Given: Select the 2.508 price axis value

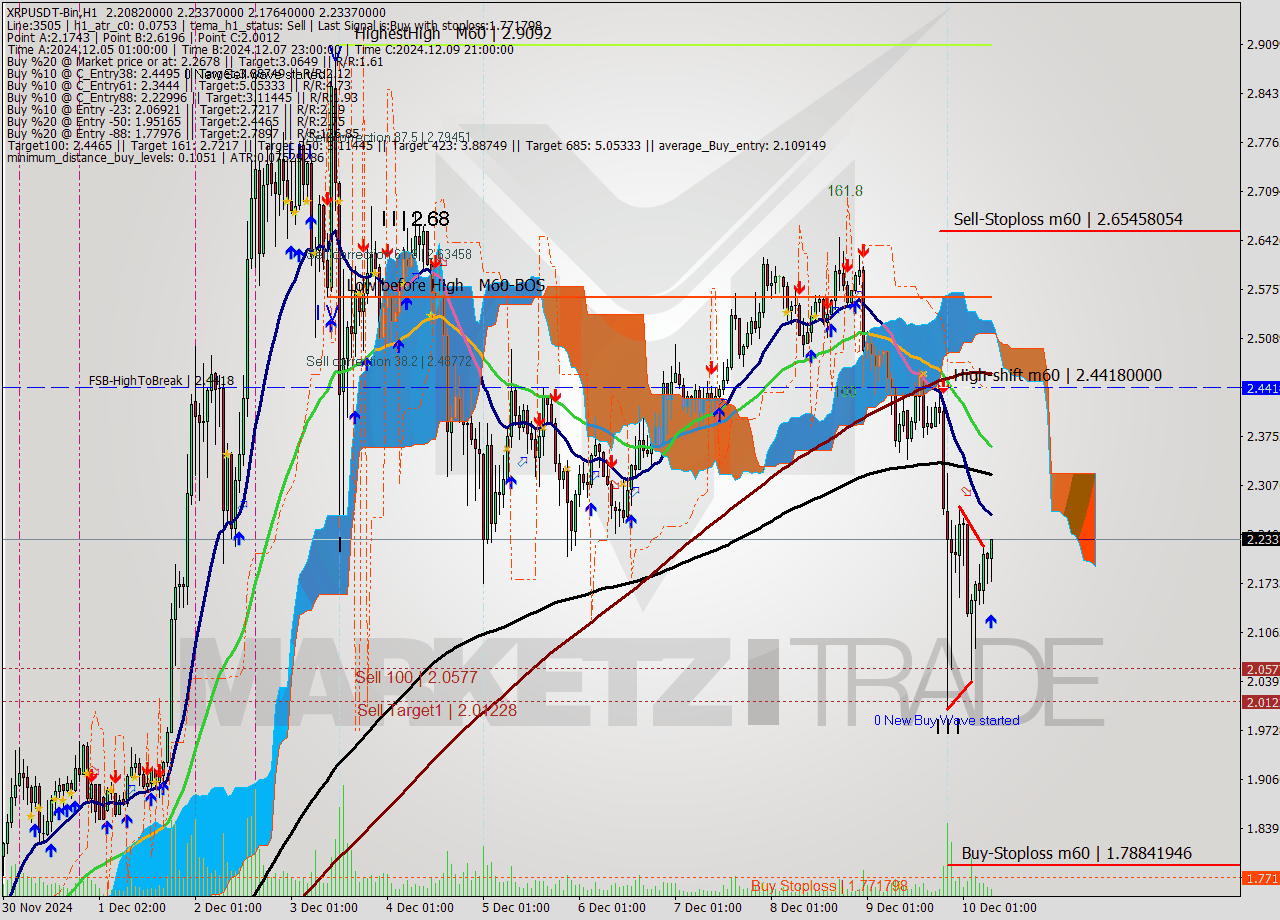Looking at the screenshot, I should 1262,338.
